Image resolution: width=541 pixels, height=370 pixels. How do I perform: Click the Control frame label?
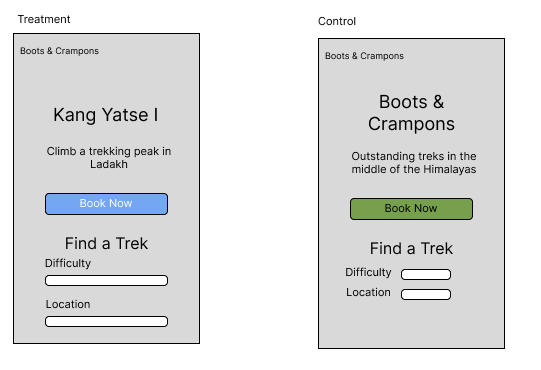(x=337, y=21)
